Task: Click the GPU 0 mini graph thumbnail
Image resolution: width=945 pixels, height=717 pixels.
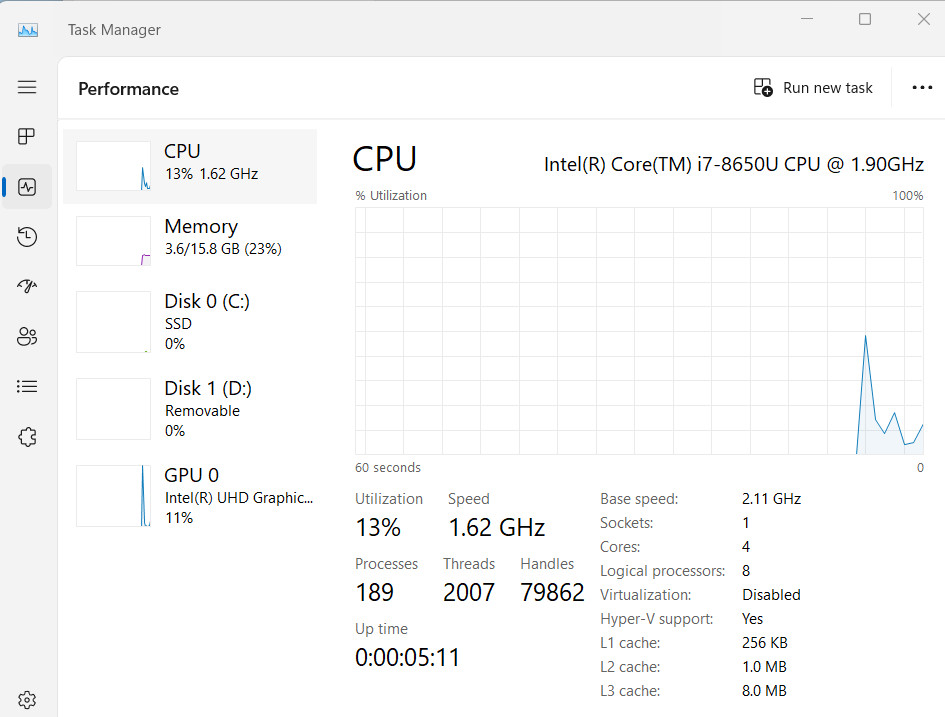Action: 113,496
